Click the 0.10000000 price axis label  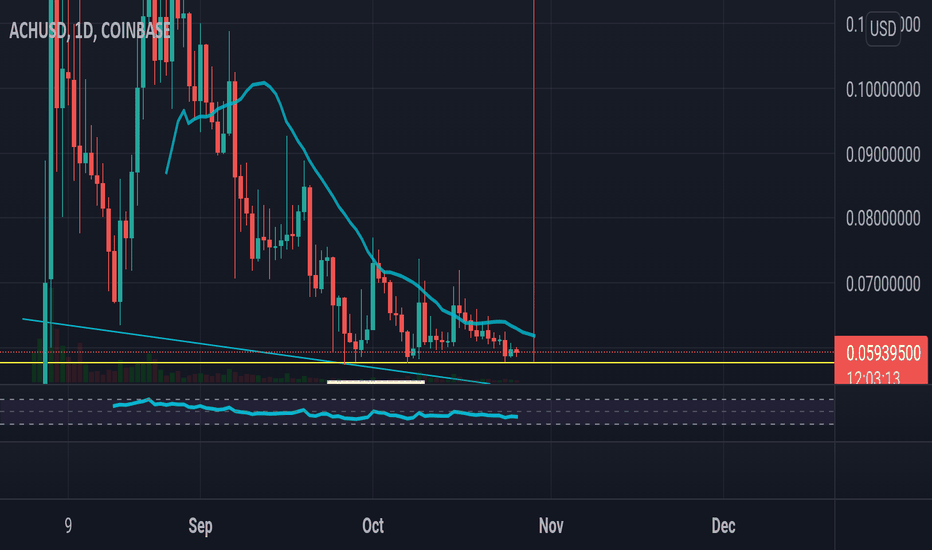pos(883,90)
